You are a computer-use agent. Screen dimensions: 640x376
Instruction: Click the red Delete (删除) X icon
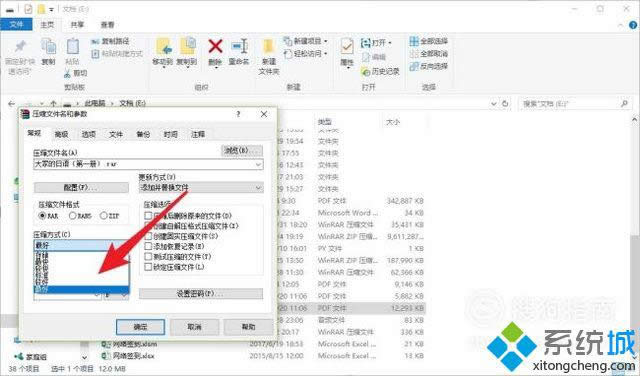(215, 46)
